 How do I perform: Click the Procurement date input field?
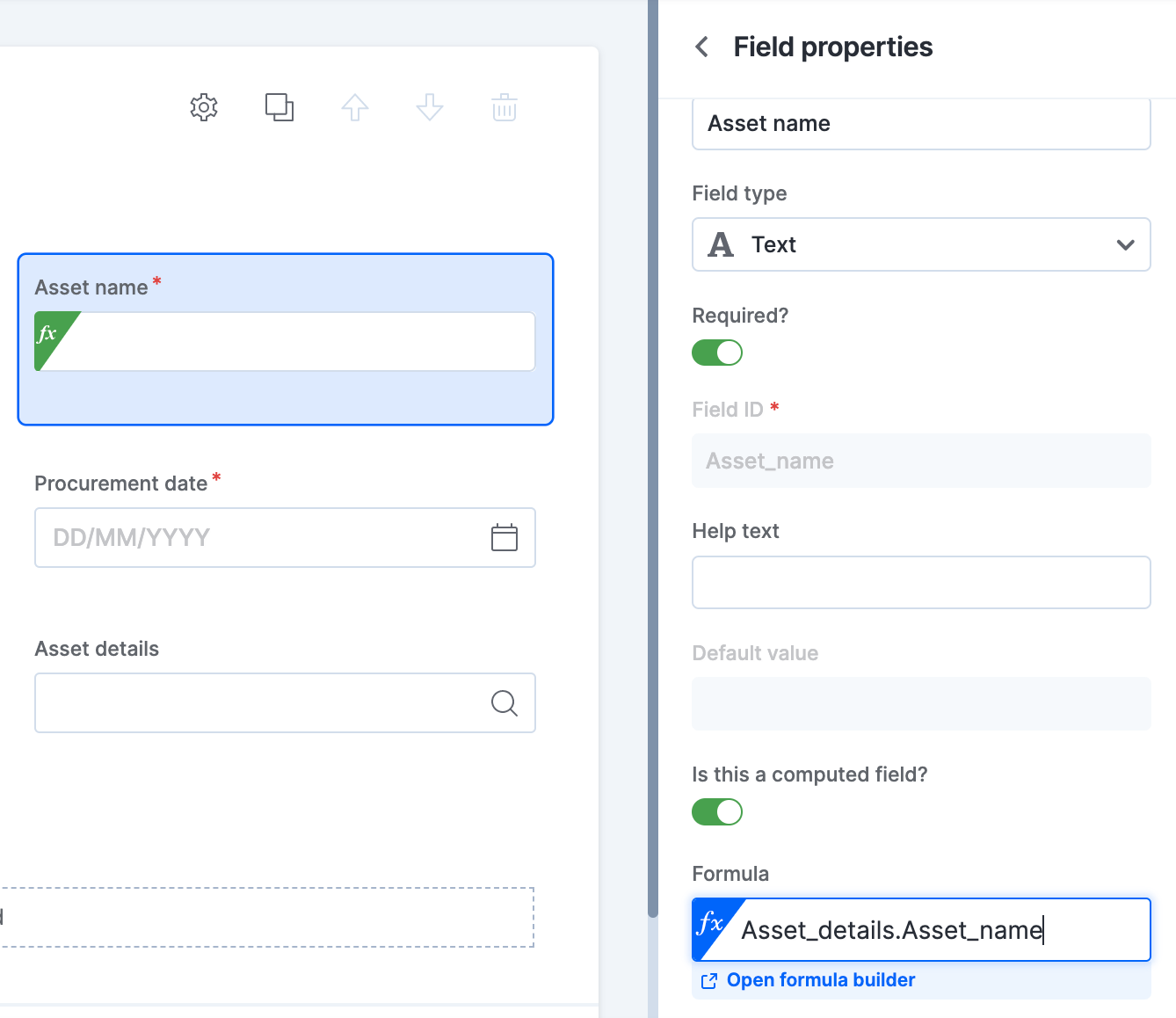(285, 537)
